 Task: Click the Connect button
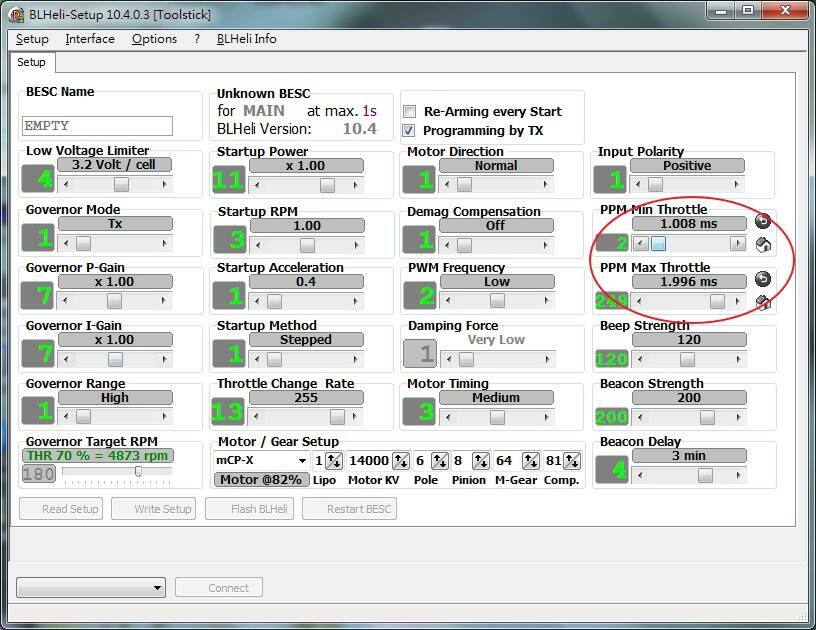point(219,588)
